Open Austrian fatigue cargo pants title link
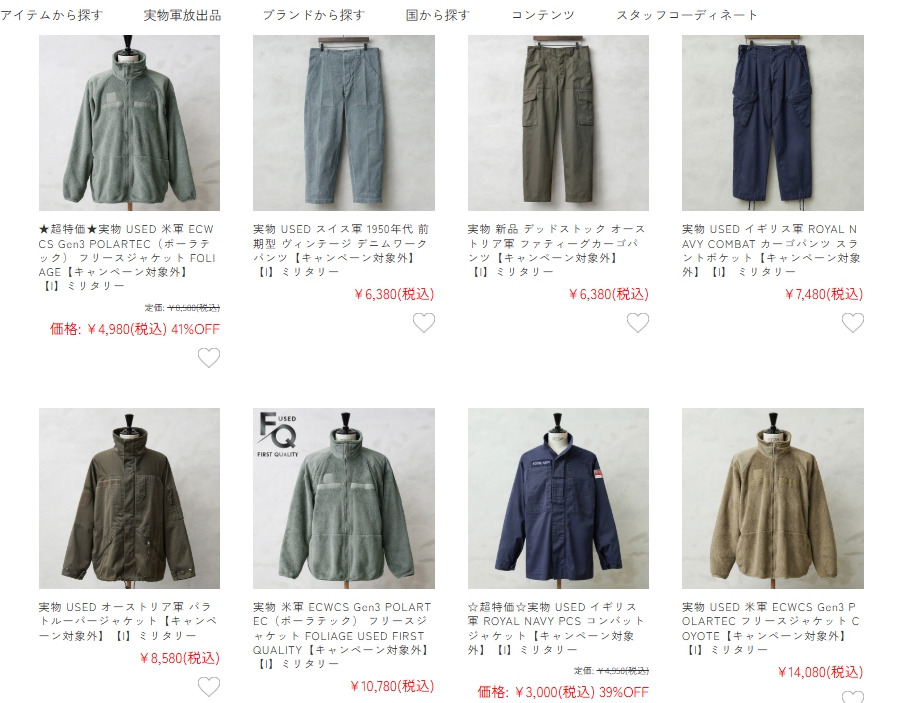 coord(557,250)
